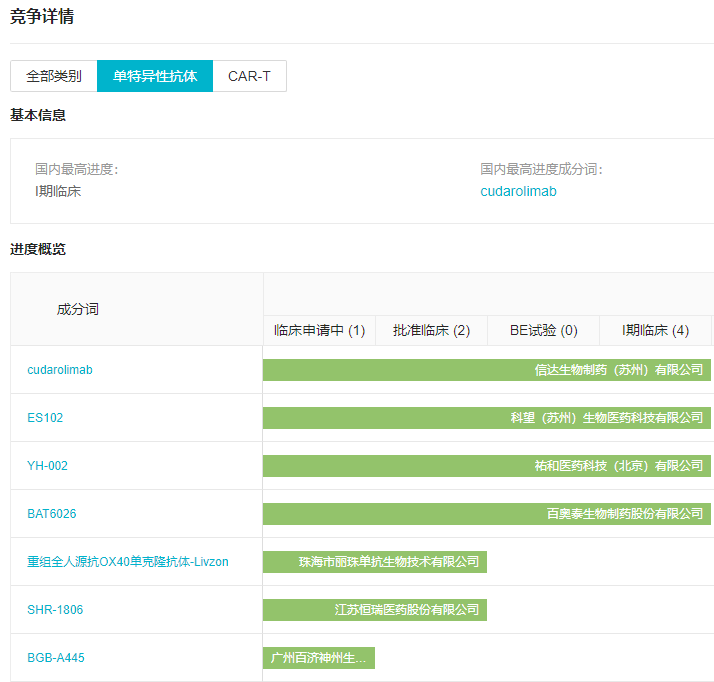Screen dimensions: 714x682
Task: Open the SHR-1806 ingredient link
Action: pyautogui.click(x=55, y=610)
